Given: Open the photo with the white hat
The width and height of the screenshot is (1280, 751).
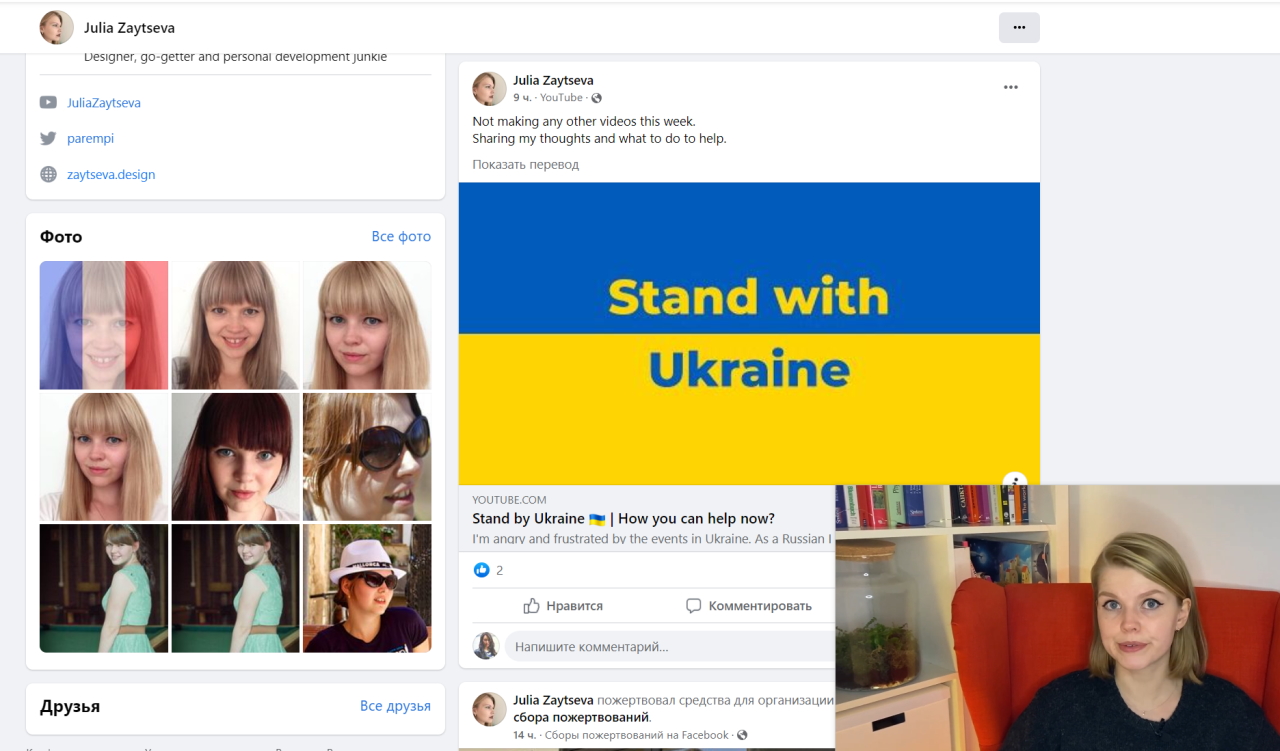Looking at the screenshot, I should pos(367,588).
